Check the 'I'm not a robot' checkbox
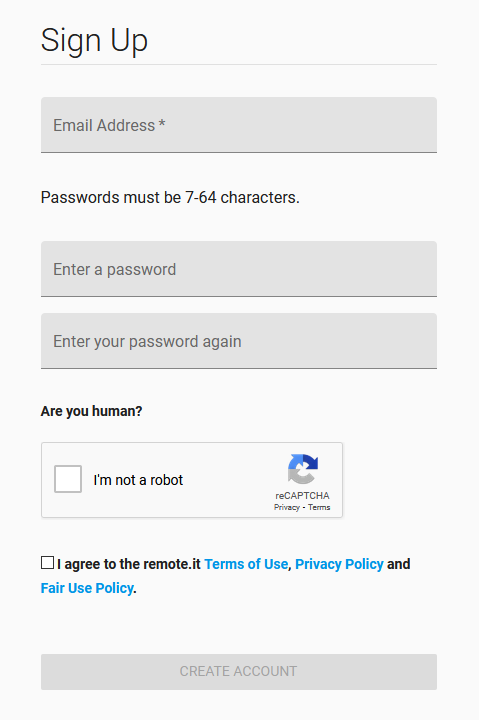The height and width of the screenshot is (720, 479). click(68, 479)
